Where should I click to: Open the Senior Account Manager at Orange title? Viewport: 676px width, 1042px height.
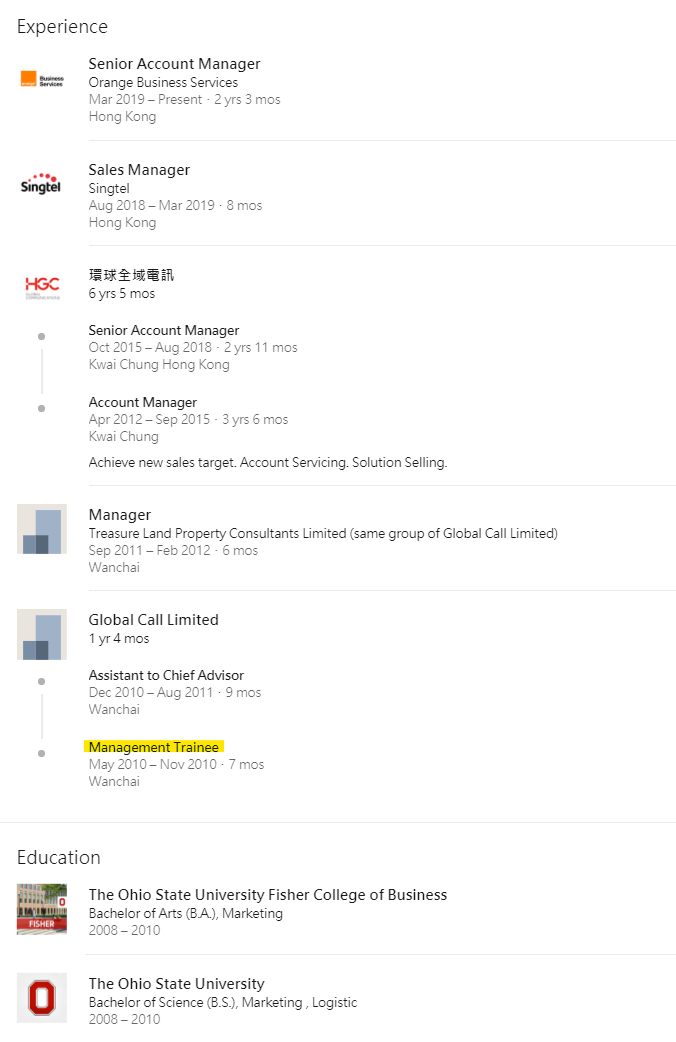tap(174, 64)
